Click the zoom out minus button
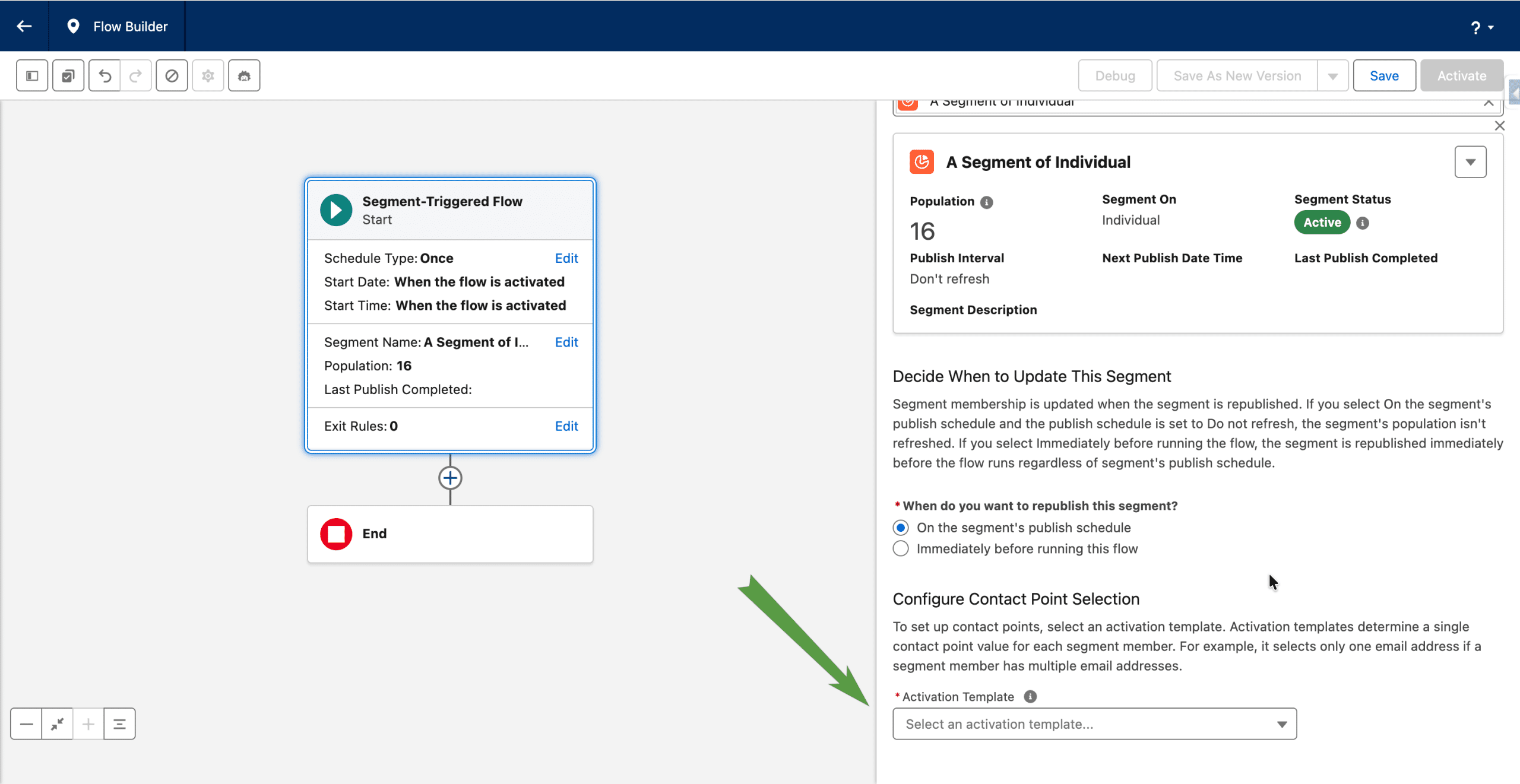The height and width of the screenshot is (784, 1520). (27, 724)
